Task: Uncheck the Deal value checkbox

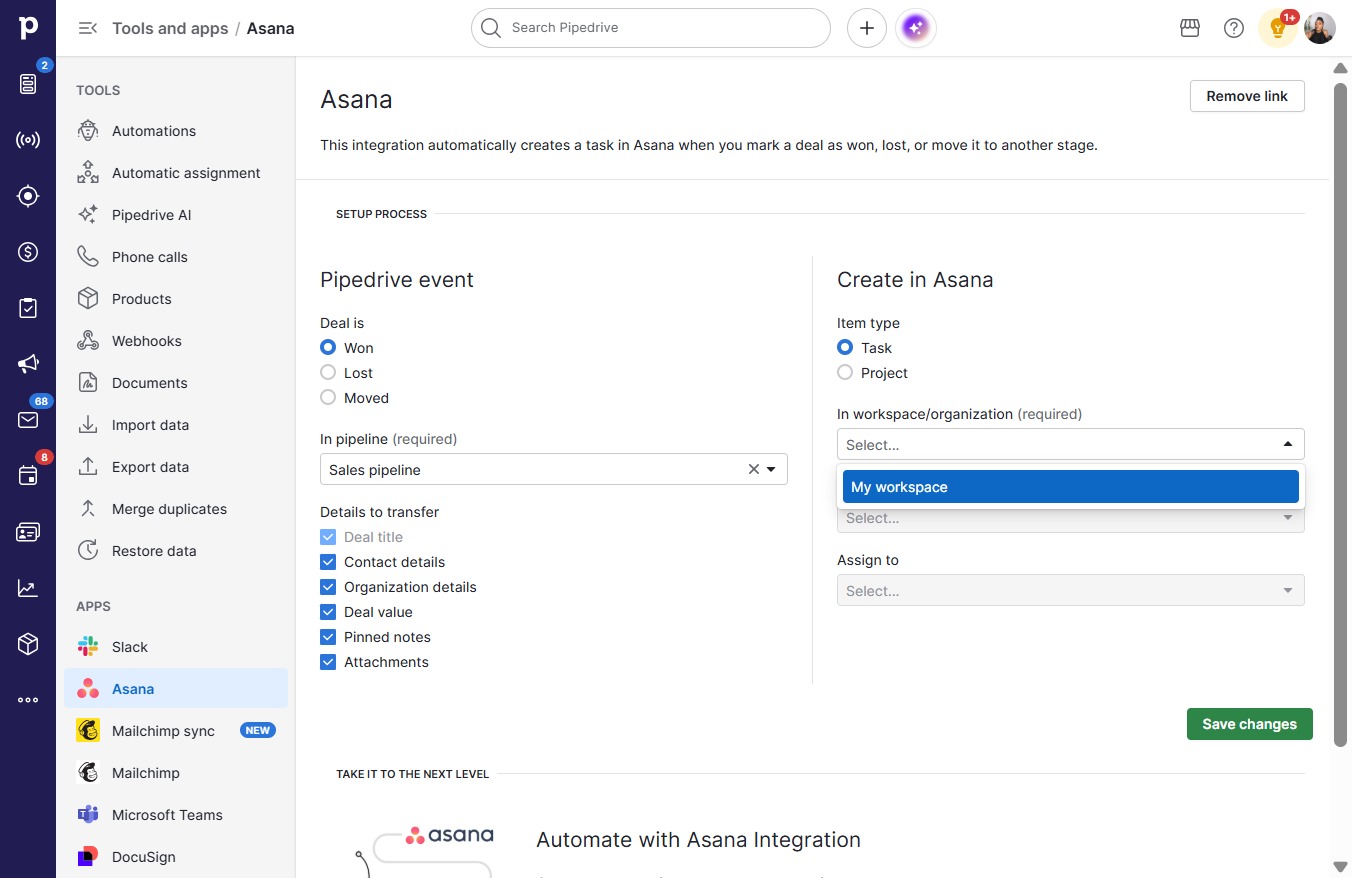Action: (328, 612)
